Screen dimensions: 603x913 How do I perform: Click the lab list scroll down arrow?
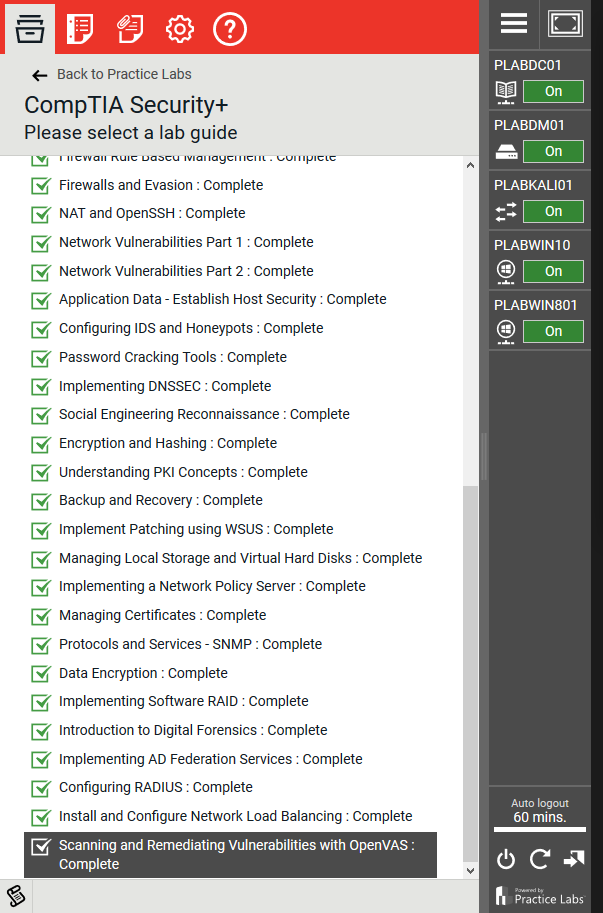pos(470,871)
